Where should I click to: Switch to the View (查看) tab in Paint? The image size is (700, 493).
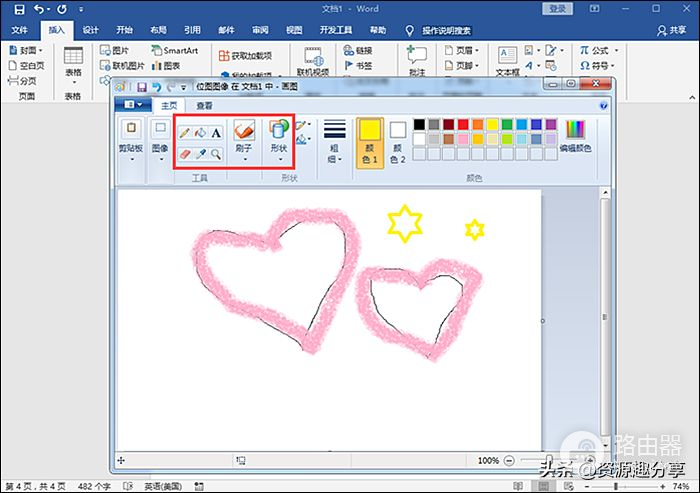204,105
